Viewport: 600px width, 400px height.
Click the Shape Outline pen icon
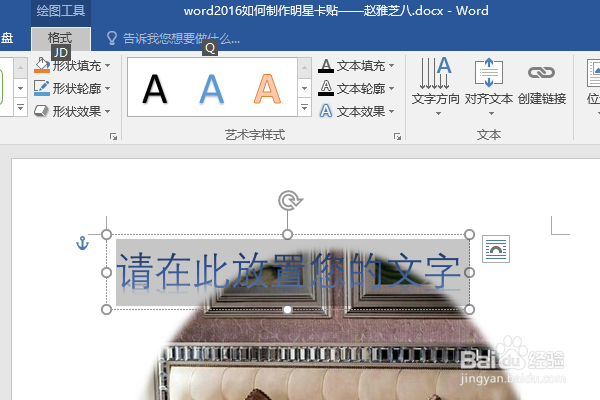coord(42,88)
